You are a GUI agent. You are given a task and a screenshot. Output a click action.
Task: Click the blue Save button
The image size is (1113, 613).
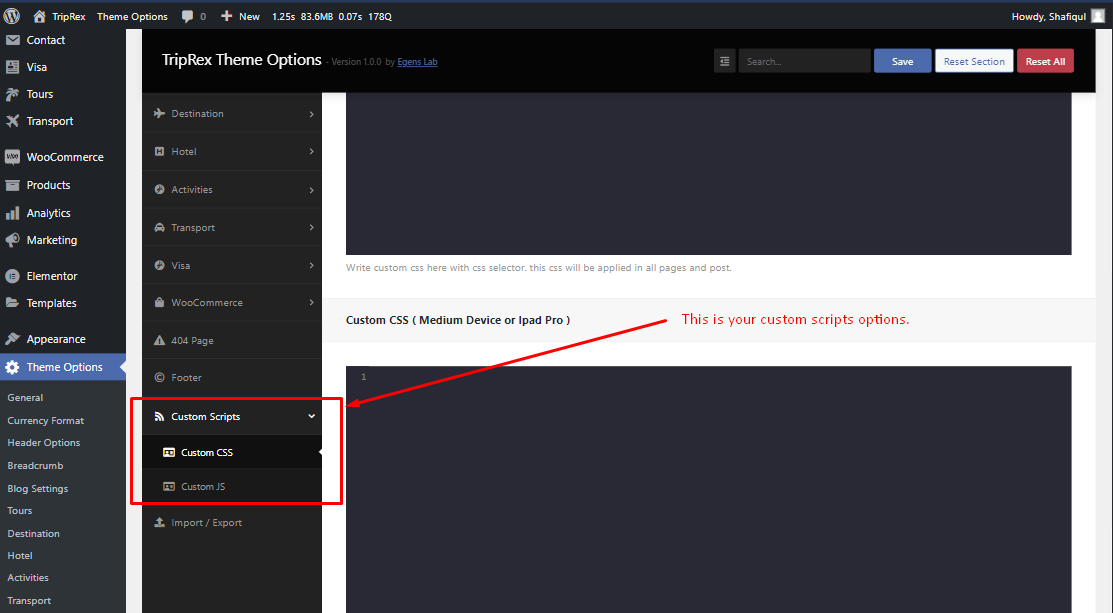pyautogui.click(x=902, y=61)
